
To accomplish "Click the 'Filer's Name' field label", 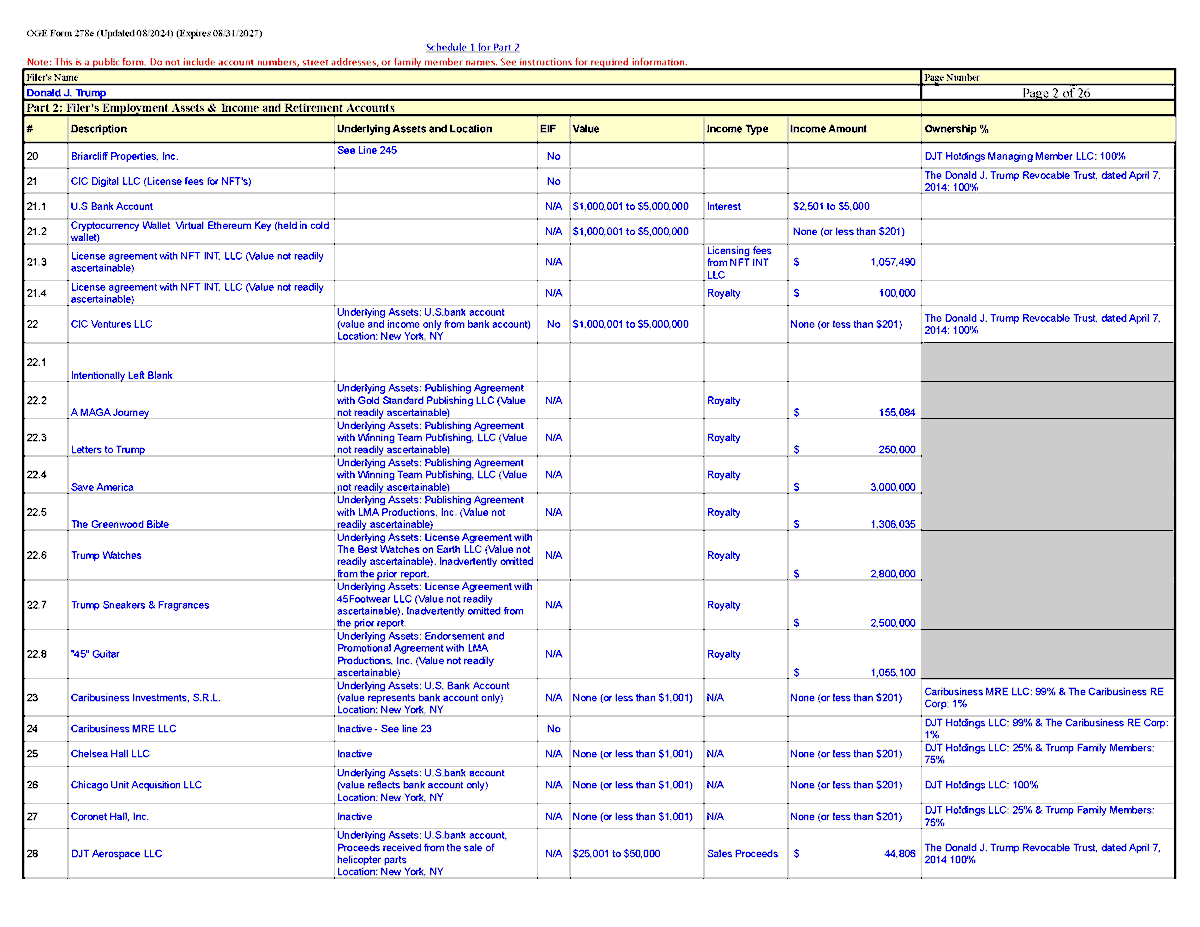I will [x=52, y=78].
